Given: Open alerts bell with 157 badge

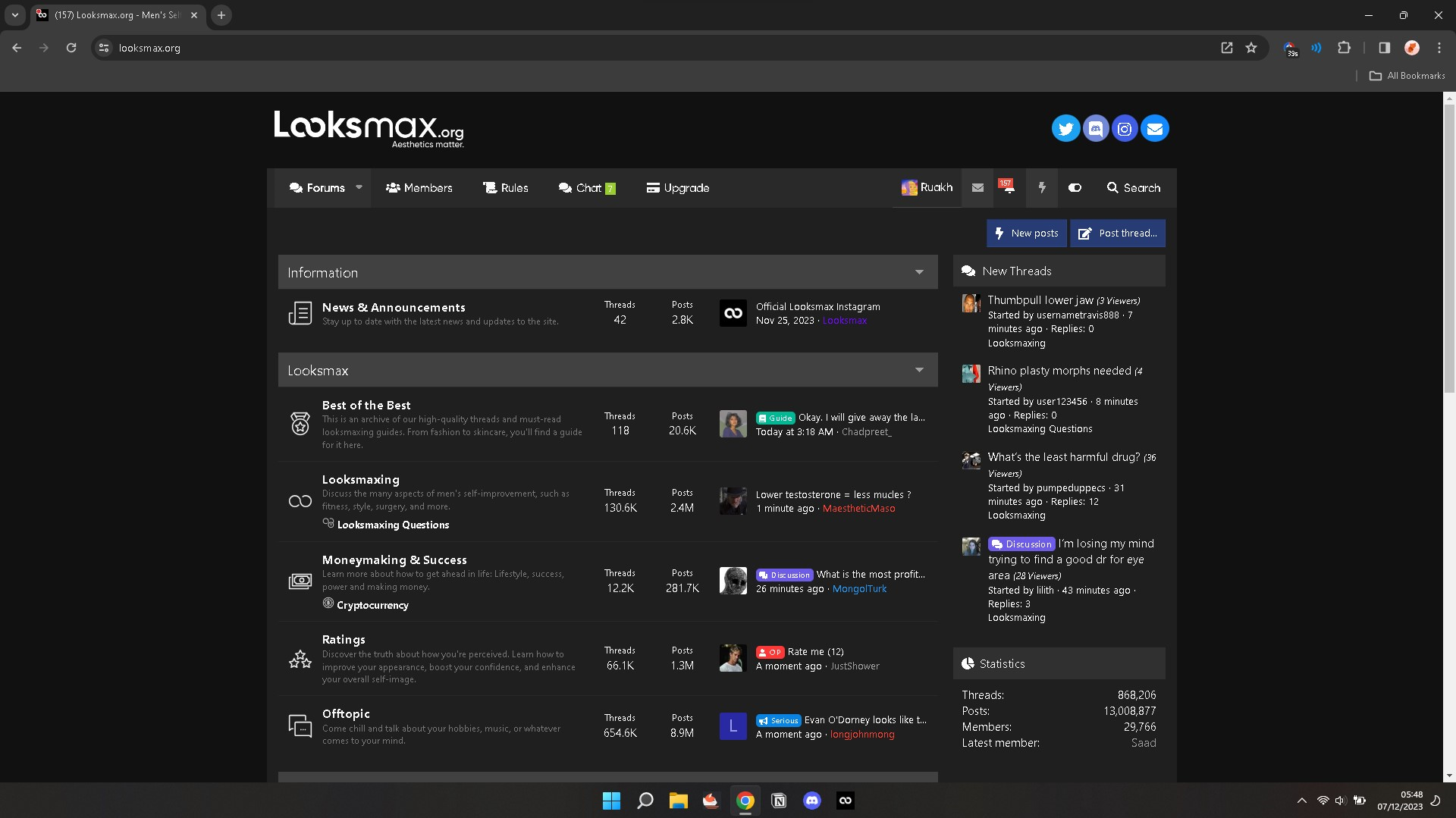Looking at the screenshot, I should coord(1008,187).
